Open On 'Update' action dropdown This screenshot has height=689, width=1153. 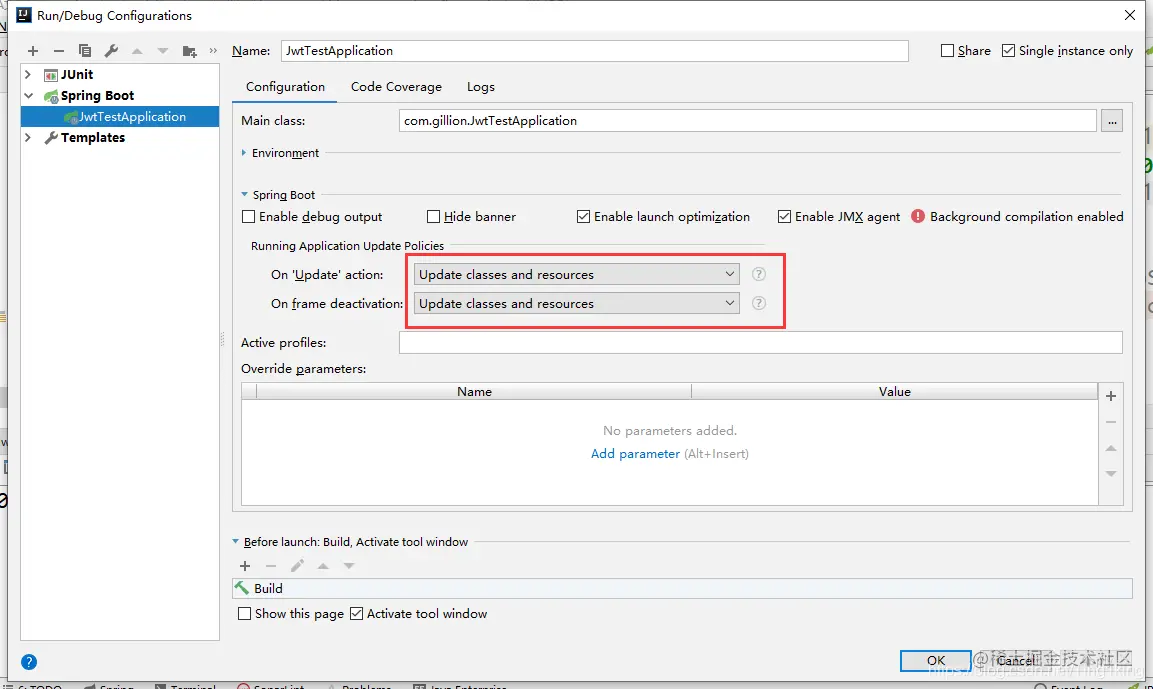[x=576, y=274]
